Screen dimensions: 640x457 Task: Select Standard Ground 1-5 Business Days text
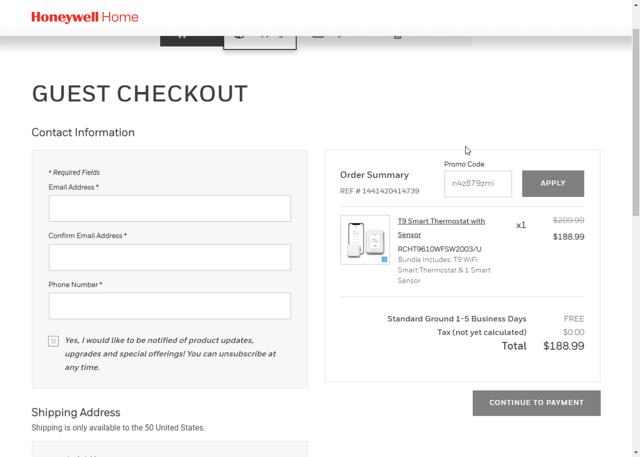457,319
